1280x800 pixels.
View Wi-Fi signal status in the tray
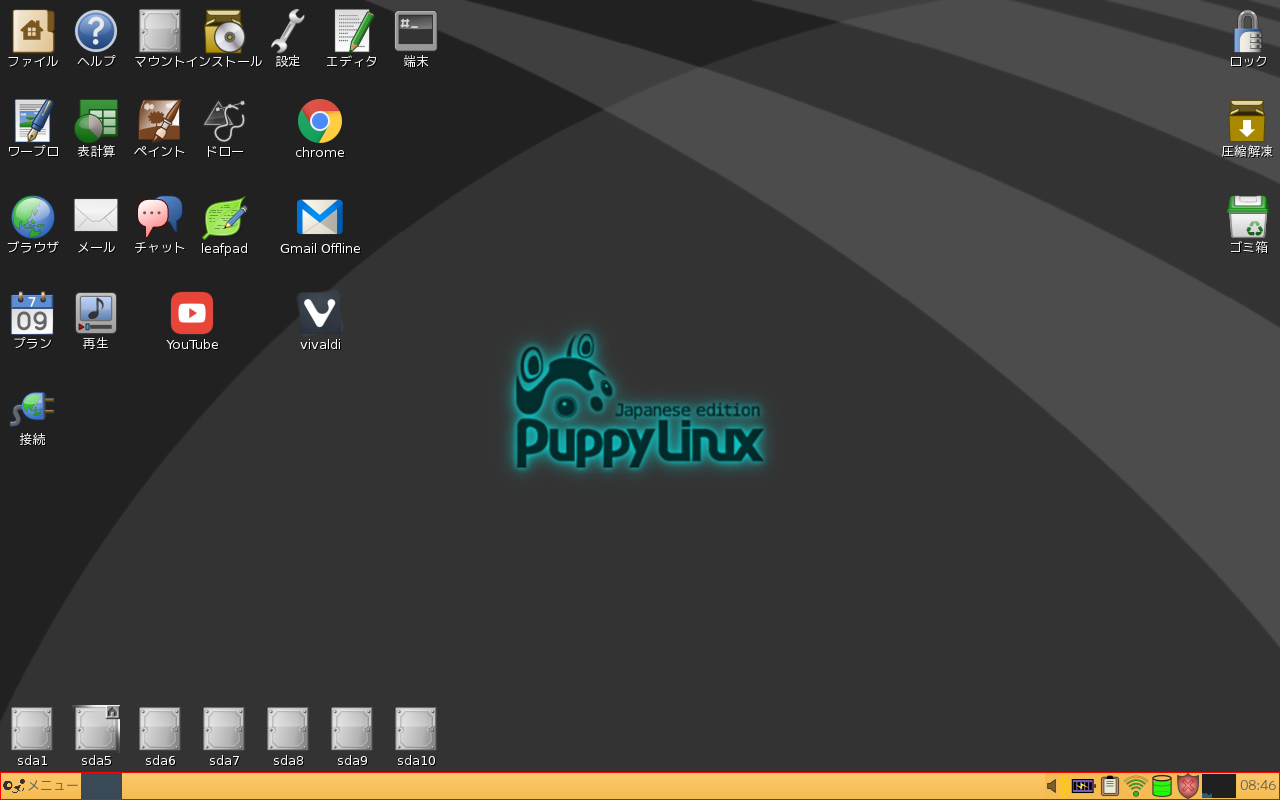[x=1135, y=785]
